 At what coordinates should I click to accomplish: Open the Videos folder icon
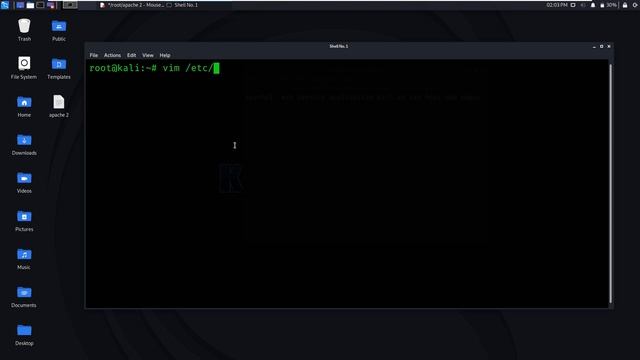(x=24, y=182)
